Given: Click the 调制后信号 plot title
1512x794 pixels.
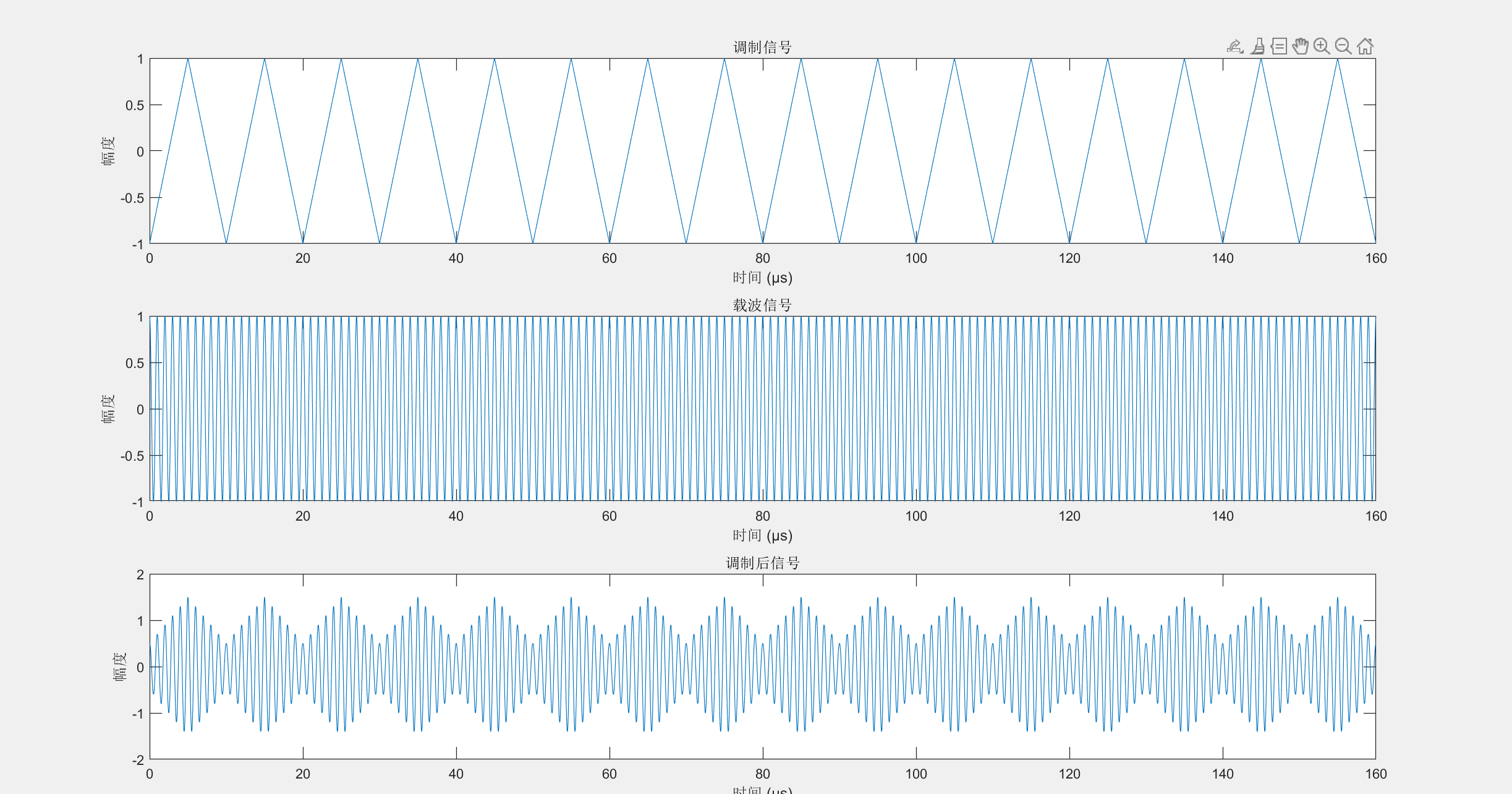Looking at the screenshot, I should [x=762, y=563].
